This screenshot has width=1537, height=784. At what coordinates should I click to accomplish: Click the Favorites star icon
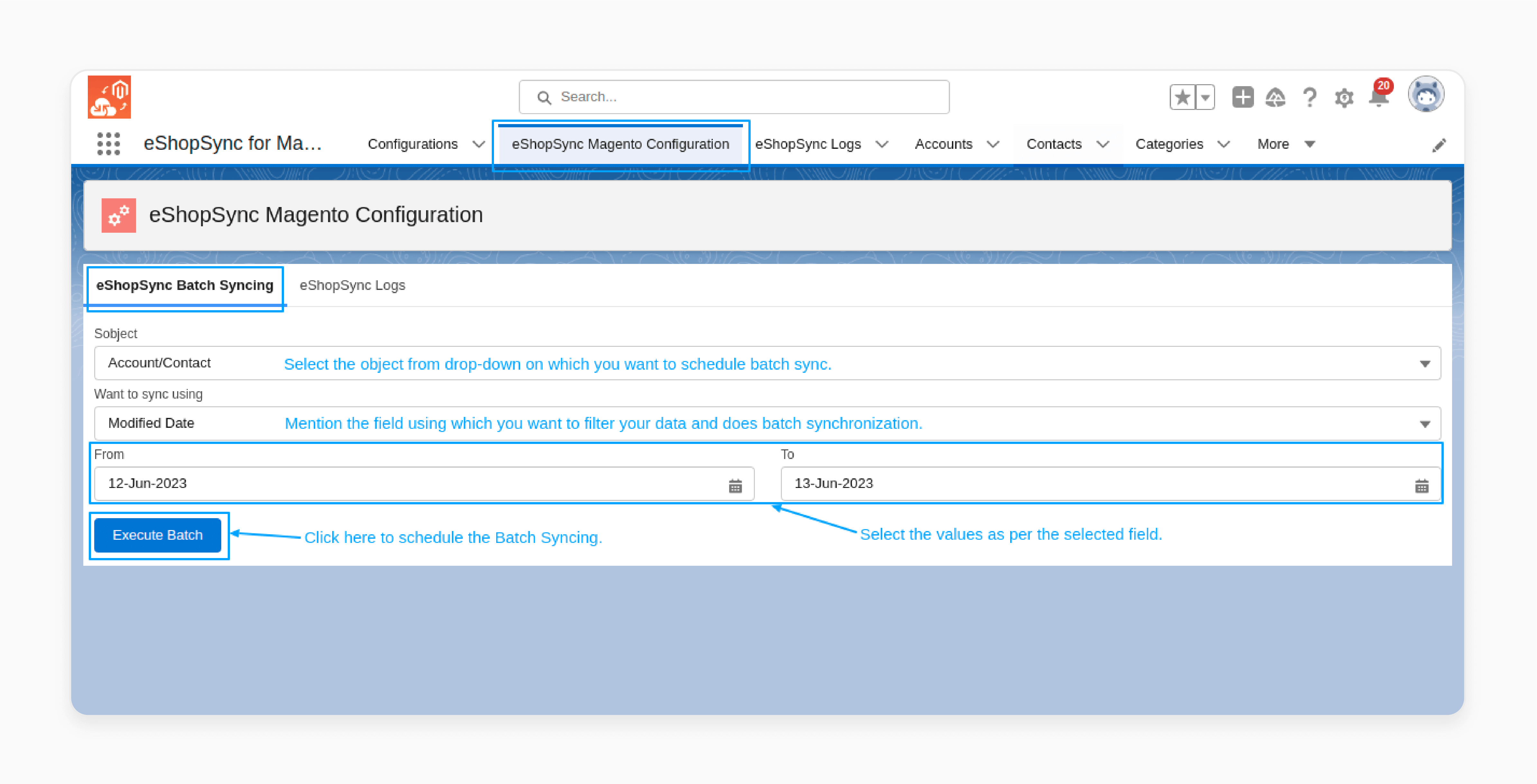(x=1182, y=97)
